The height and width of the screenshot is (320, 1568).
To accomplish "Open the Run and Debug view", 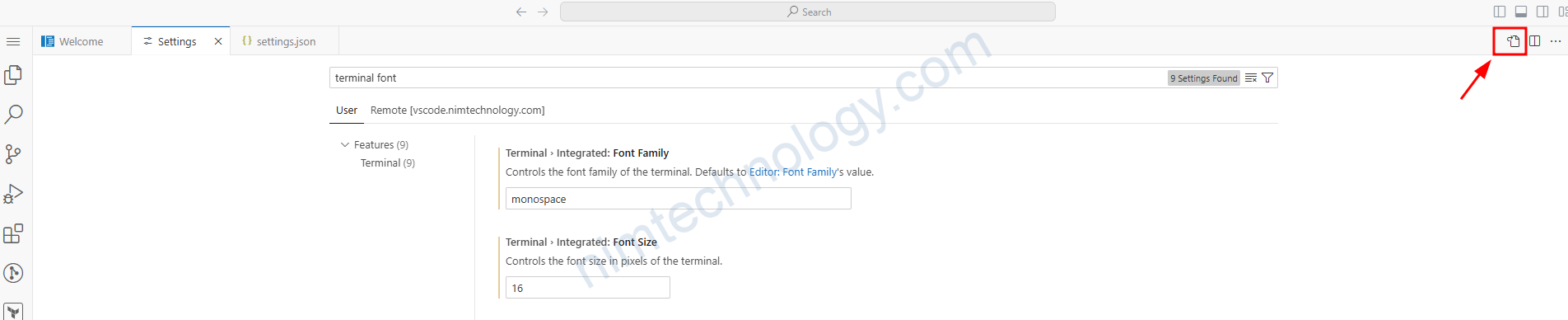I will click(x=13, y=194).
